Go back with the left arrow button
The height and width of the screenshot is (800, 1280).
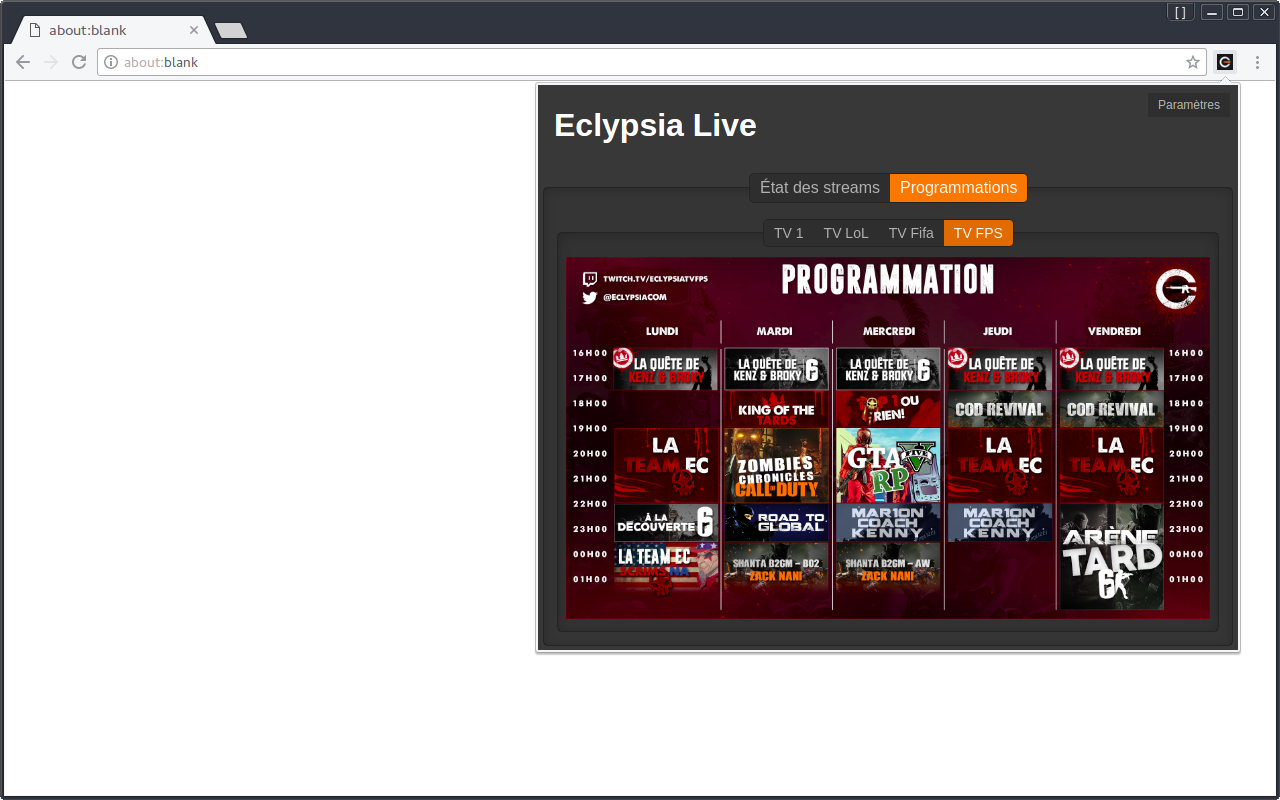(23, 62)
